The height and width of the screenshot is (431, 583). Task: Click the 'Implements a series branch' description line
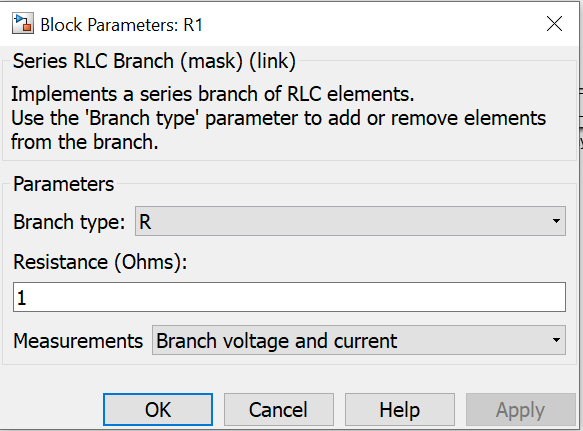click(x=213, y=94)
